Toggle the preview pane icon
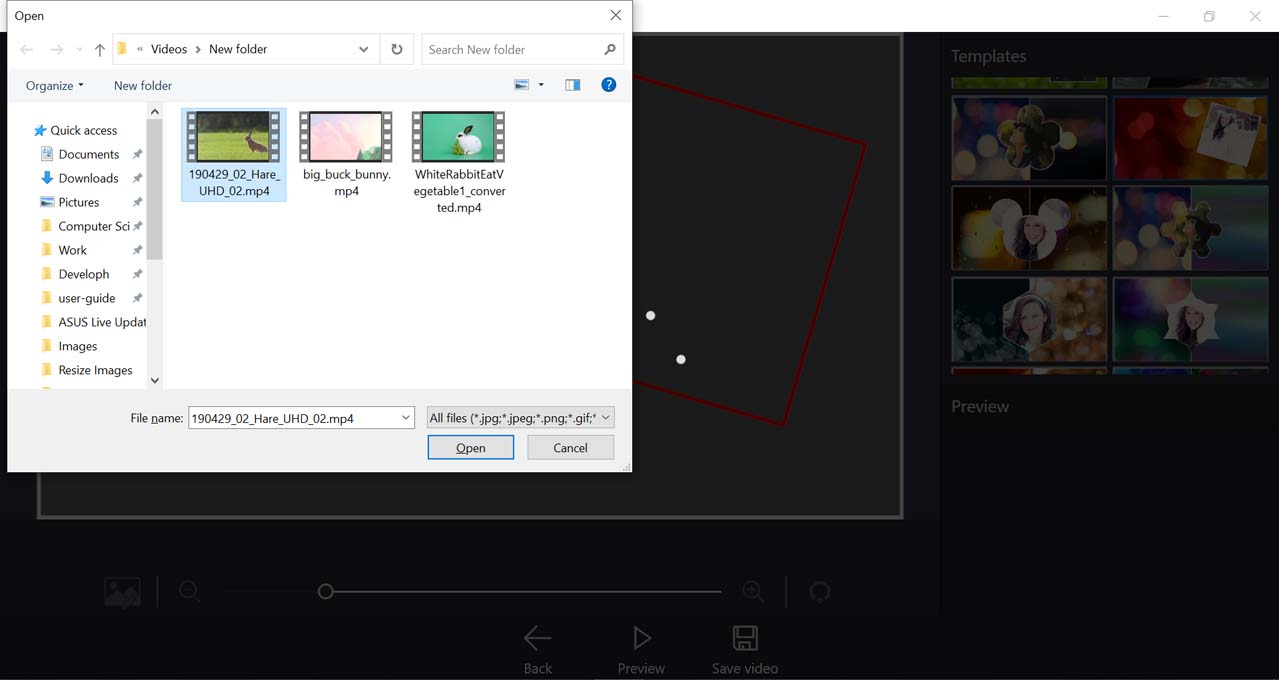The height and width of the screenshot is (680, 1279). [x=572, y=85]
